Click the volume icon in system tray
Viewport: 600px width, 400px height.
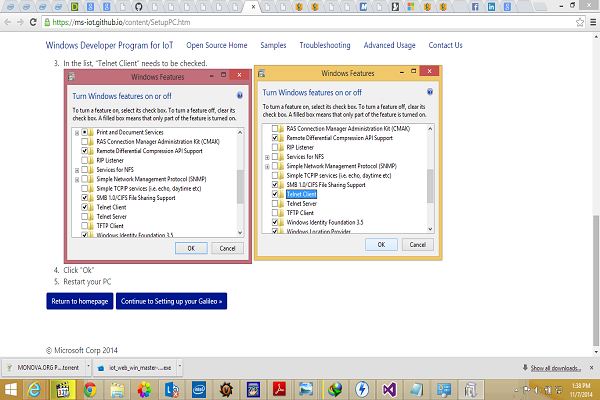pyautogui.click(x=538, y=390)
